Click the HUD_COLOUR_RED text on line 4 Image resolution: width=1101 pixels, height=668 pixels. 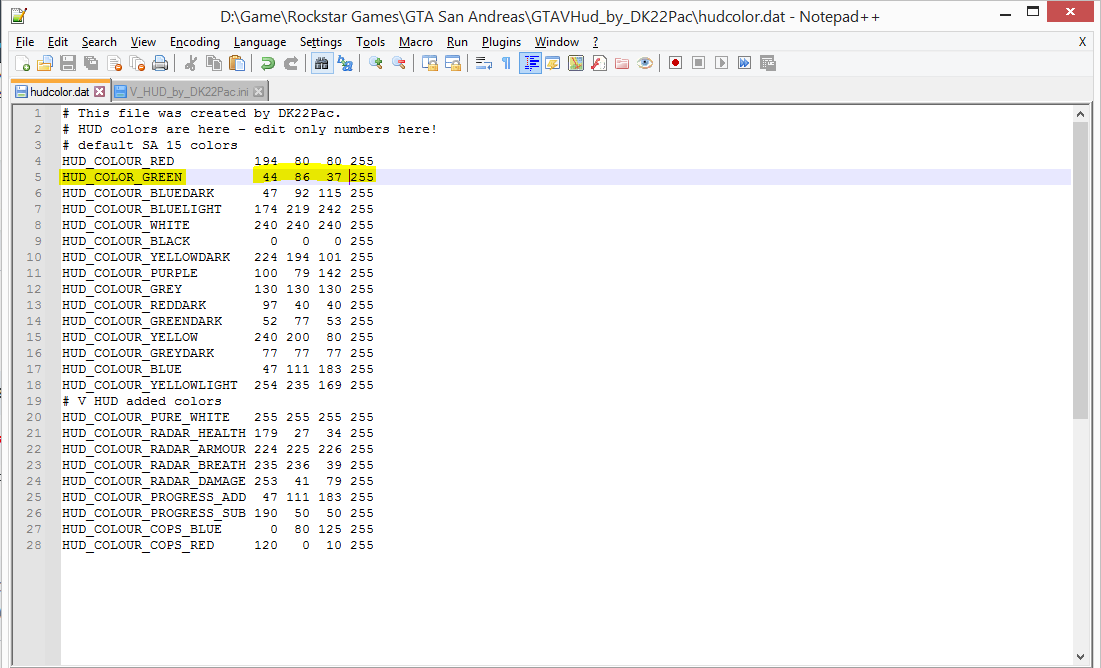pyautogui.click(x=118, y=161)
